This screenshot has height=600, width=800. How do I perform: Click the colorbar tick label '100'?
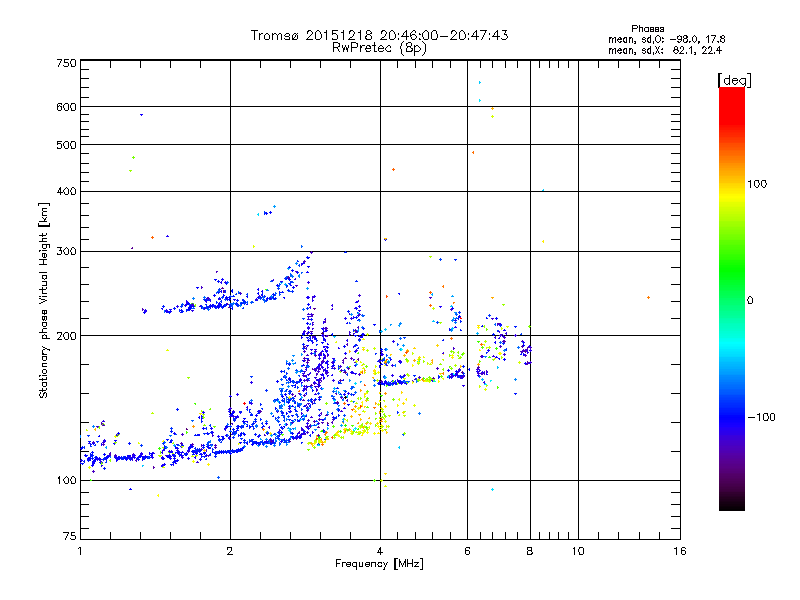coord(757,184)
